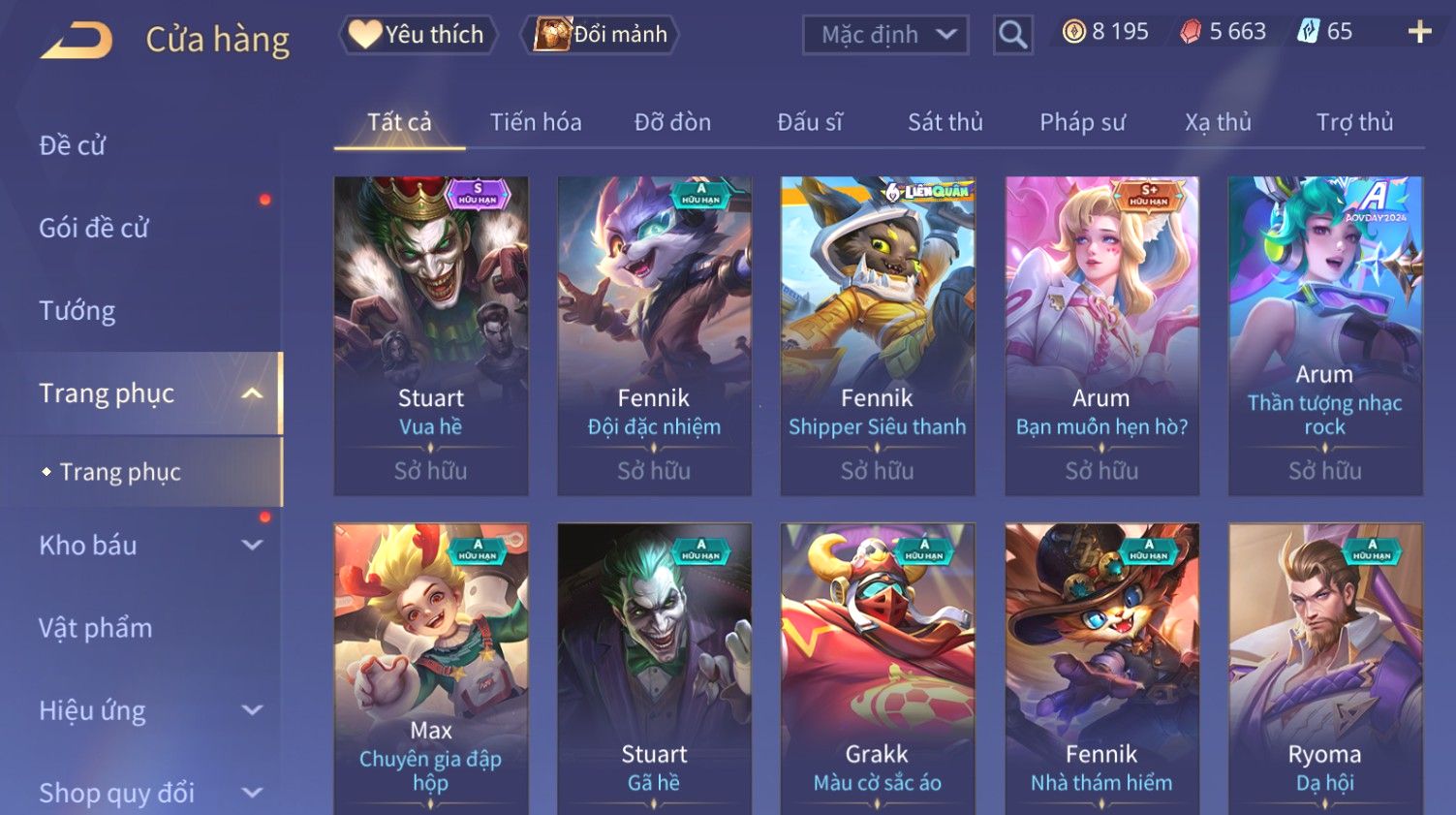Viewport: 1456px width, 815px height.
Task: Tap the red gem balance icon
Action: pos(1191,32)
